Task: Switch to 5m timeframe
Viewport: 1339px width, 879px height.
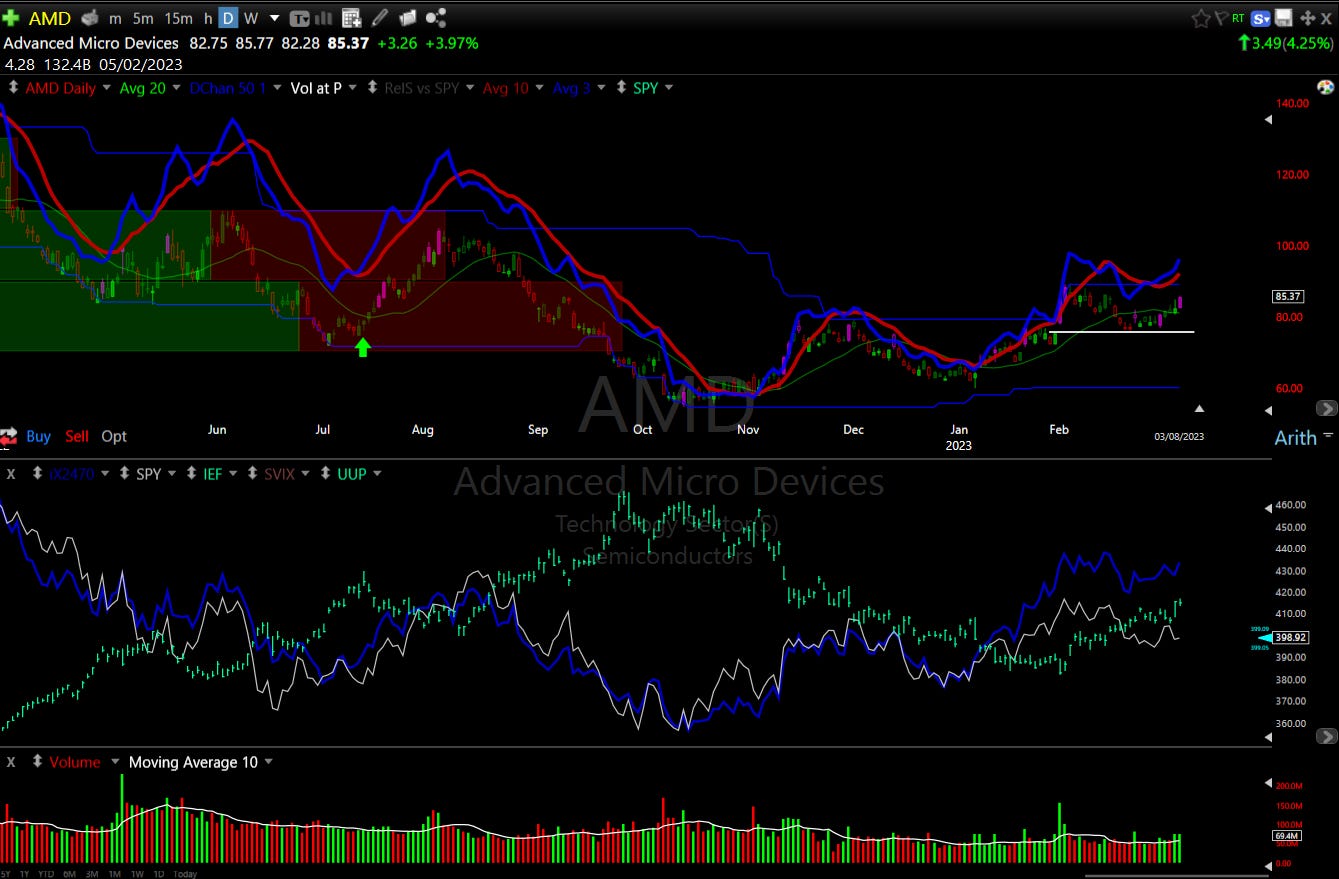Action: (x=143, y=18)
